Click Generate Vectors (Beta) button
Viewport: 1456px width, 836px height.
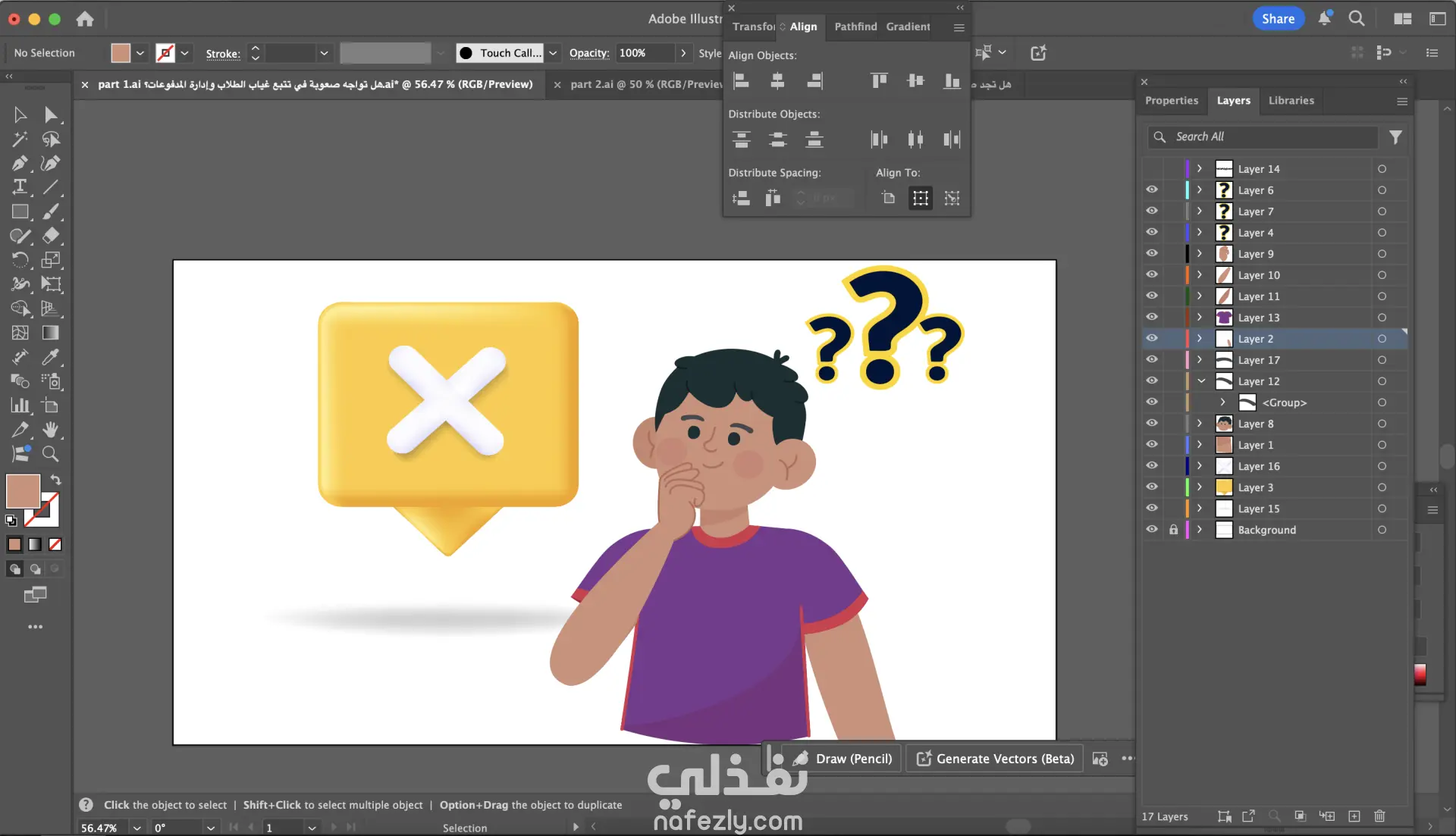pyautogui.click(x=995, y=759)
